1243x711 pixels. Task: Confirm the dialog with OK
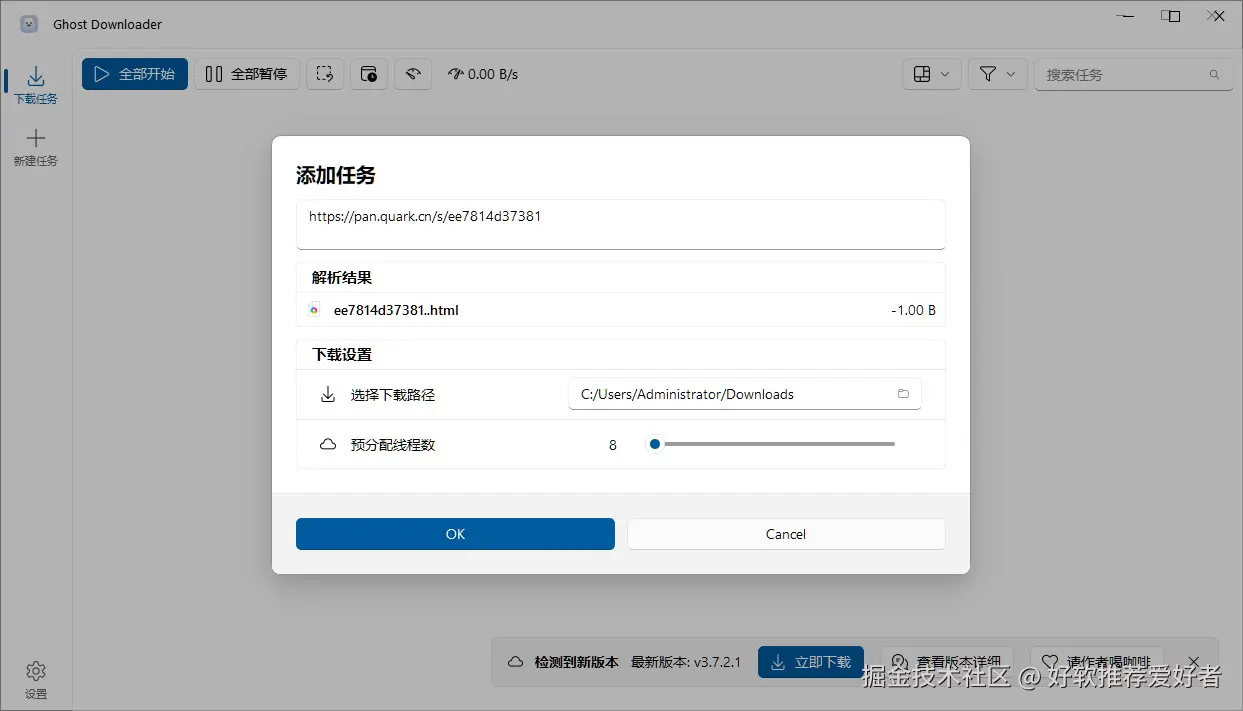coord(455,534)
